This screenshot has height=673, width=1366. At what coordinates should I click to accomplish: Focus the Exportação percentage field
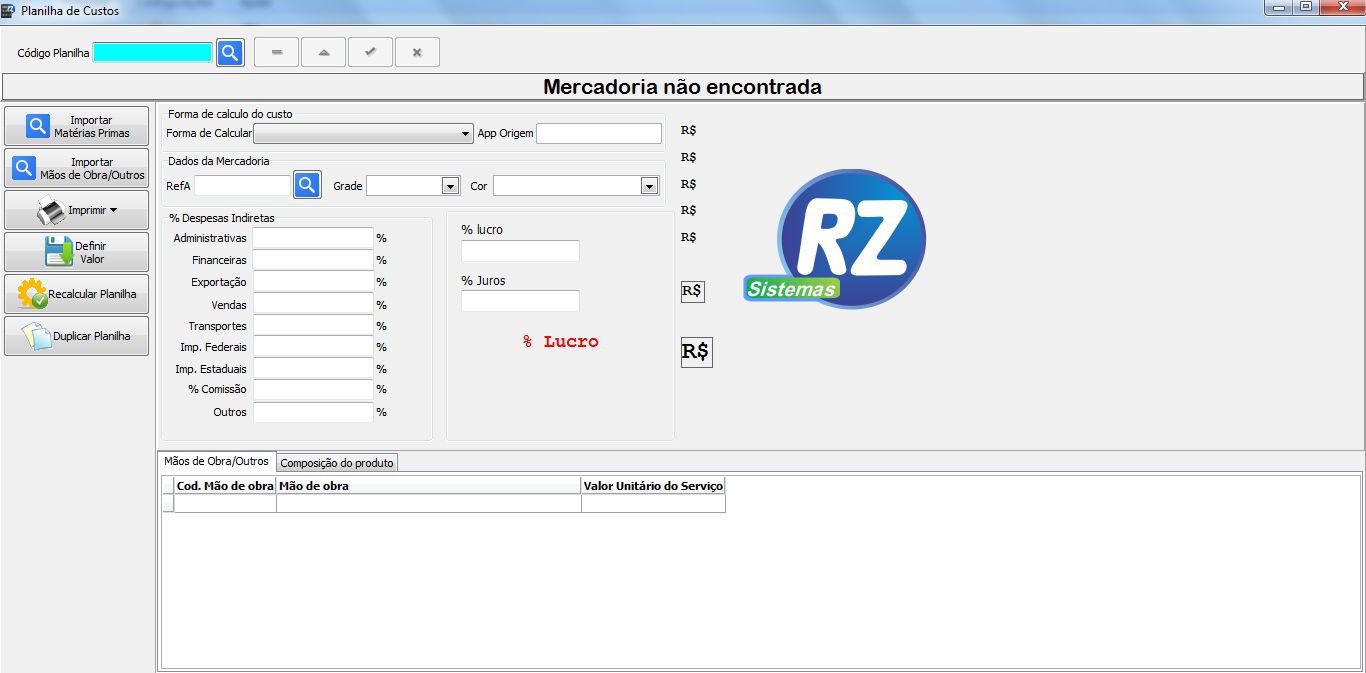(x=313, y=282)
